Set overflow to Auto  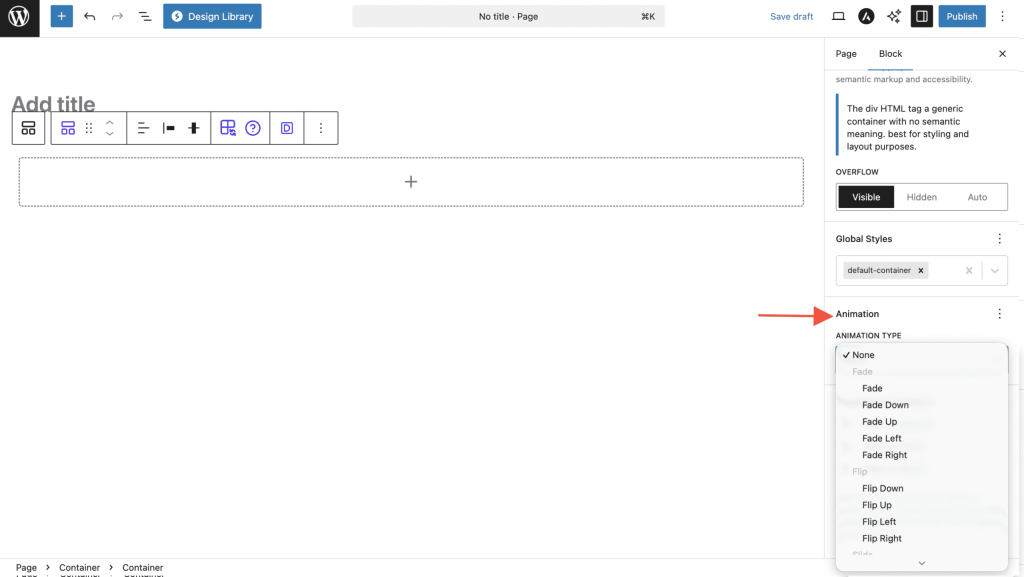977,197
